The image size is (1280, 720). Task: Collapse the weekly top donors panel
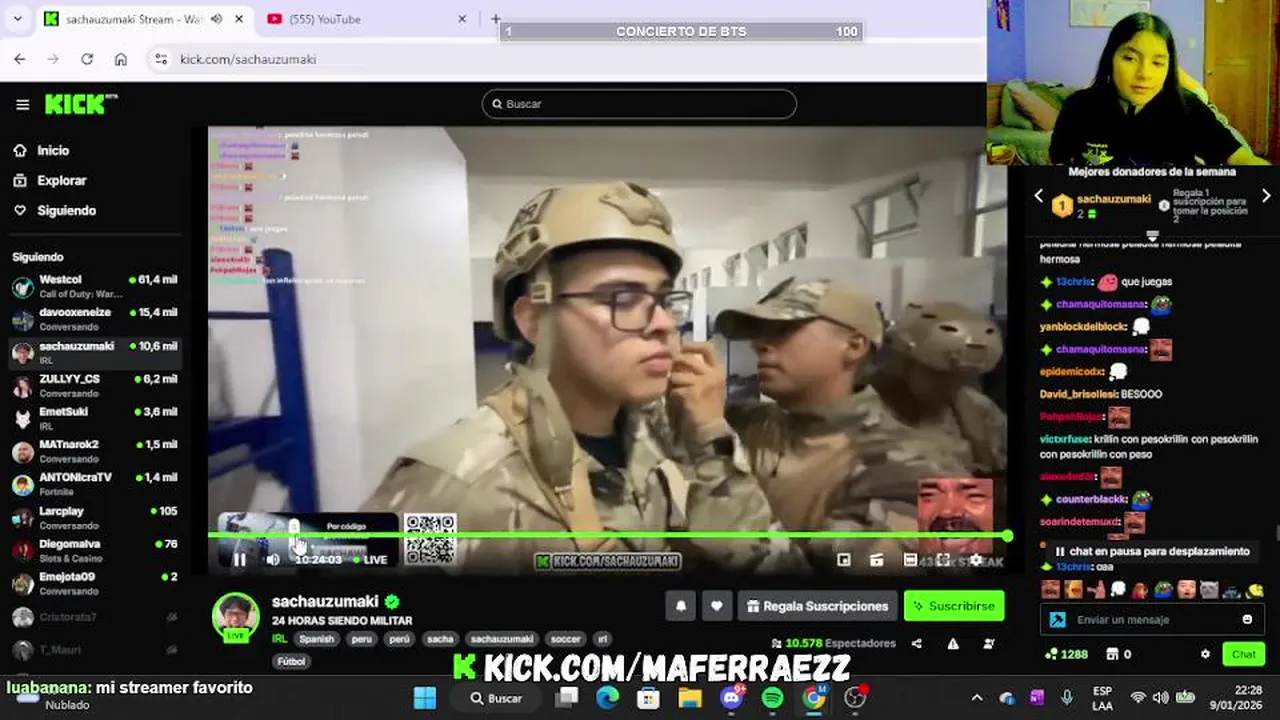(1152, 237)
